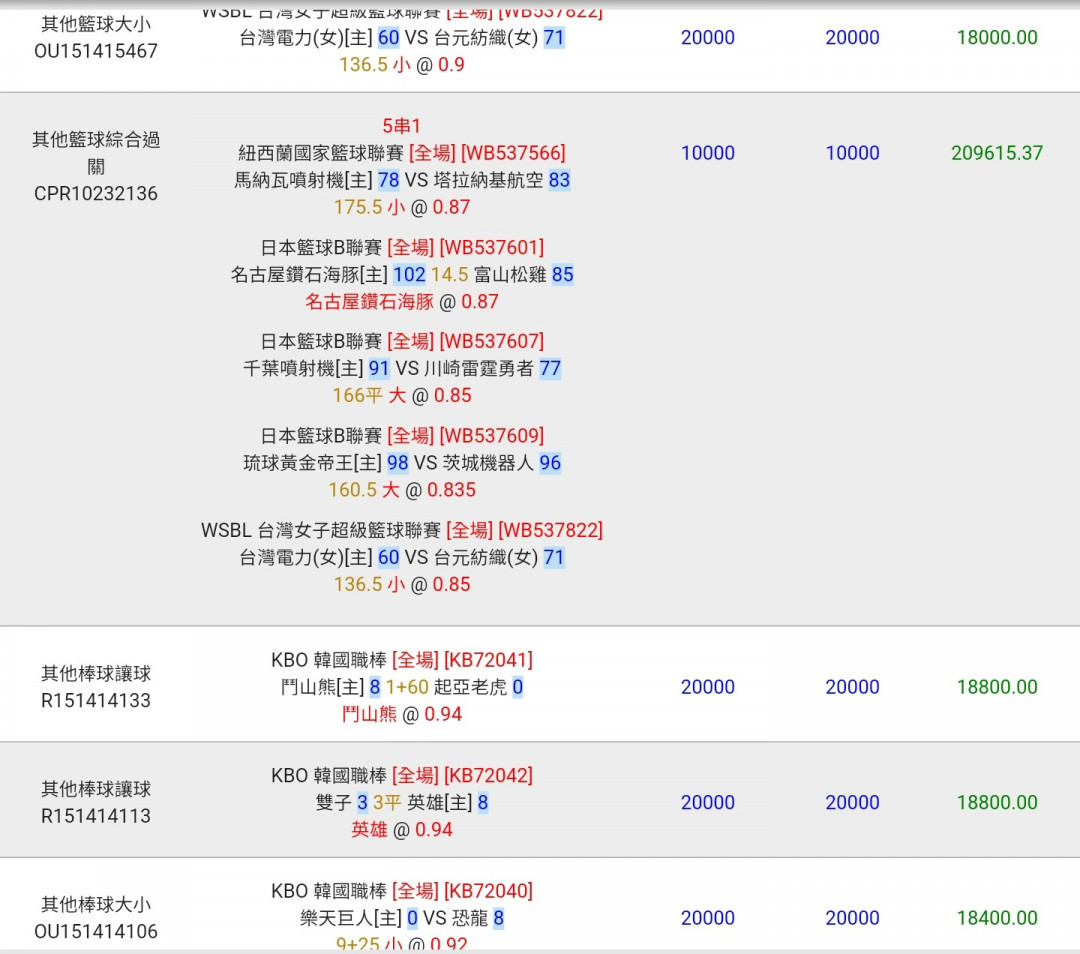The width and height of the screenshot is (1080, 954).
Task: Click the pick 175.5 小 @ 0.87
Action: click(x=402, y=207)
